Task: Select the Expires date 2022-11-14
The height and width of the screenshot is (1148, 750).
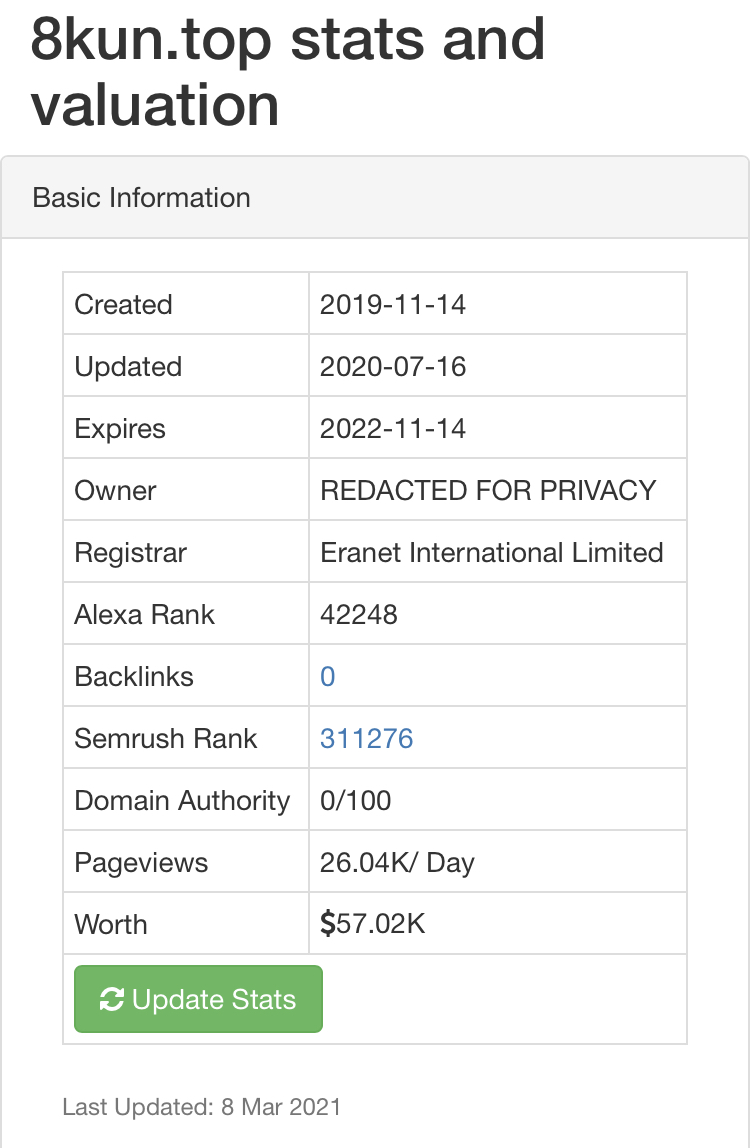Action: pos(393,429)
